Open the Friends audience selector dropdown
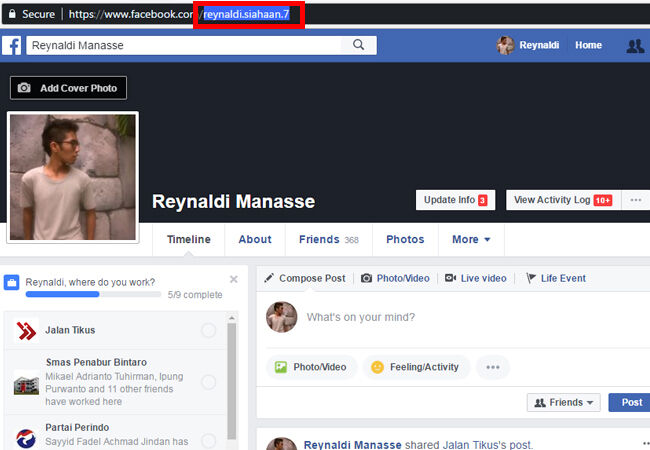Screen dimensions: 650x450 click(x=563, y=402)
